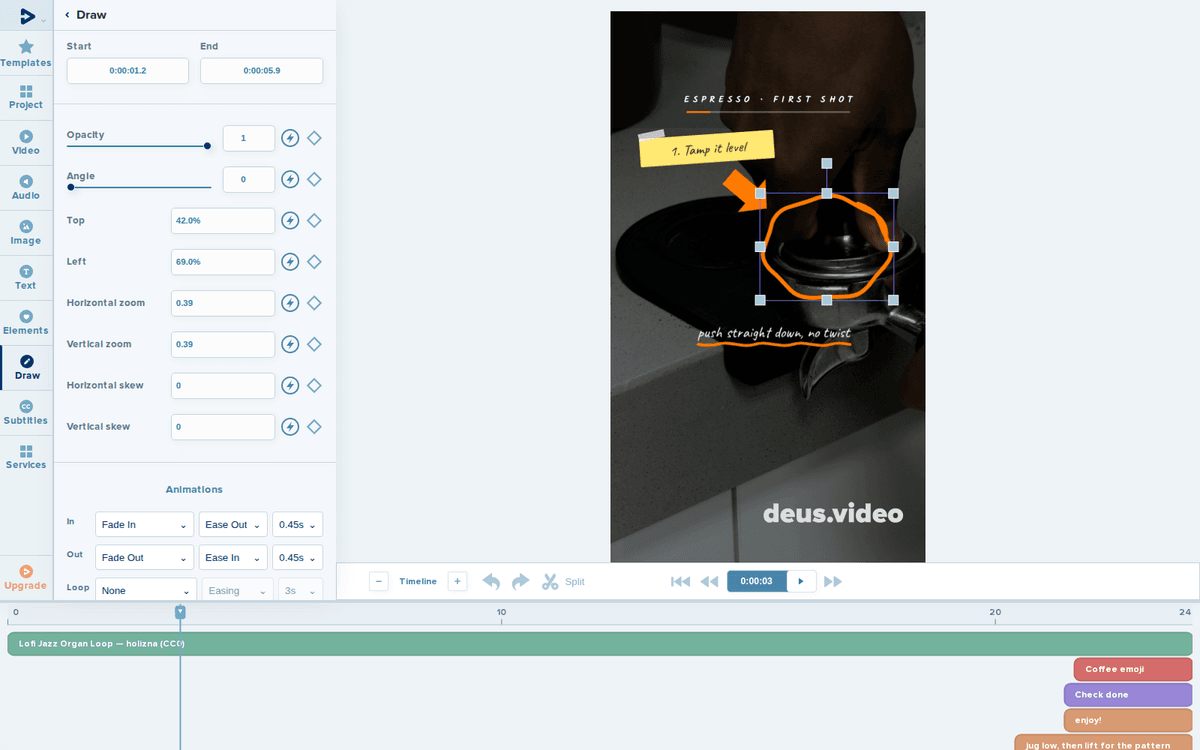
Task: Click the current time display 0:00:03
Action: coord(757,581)
